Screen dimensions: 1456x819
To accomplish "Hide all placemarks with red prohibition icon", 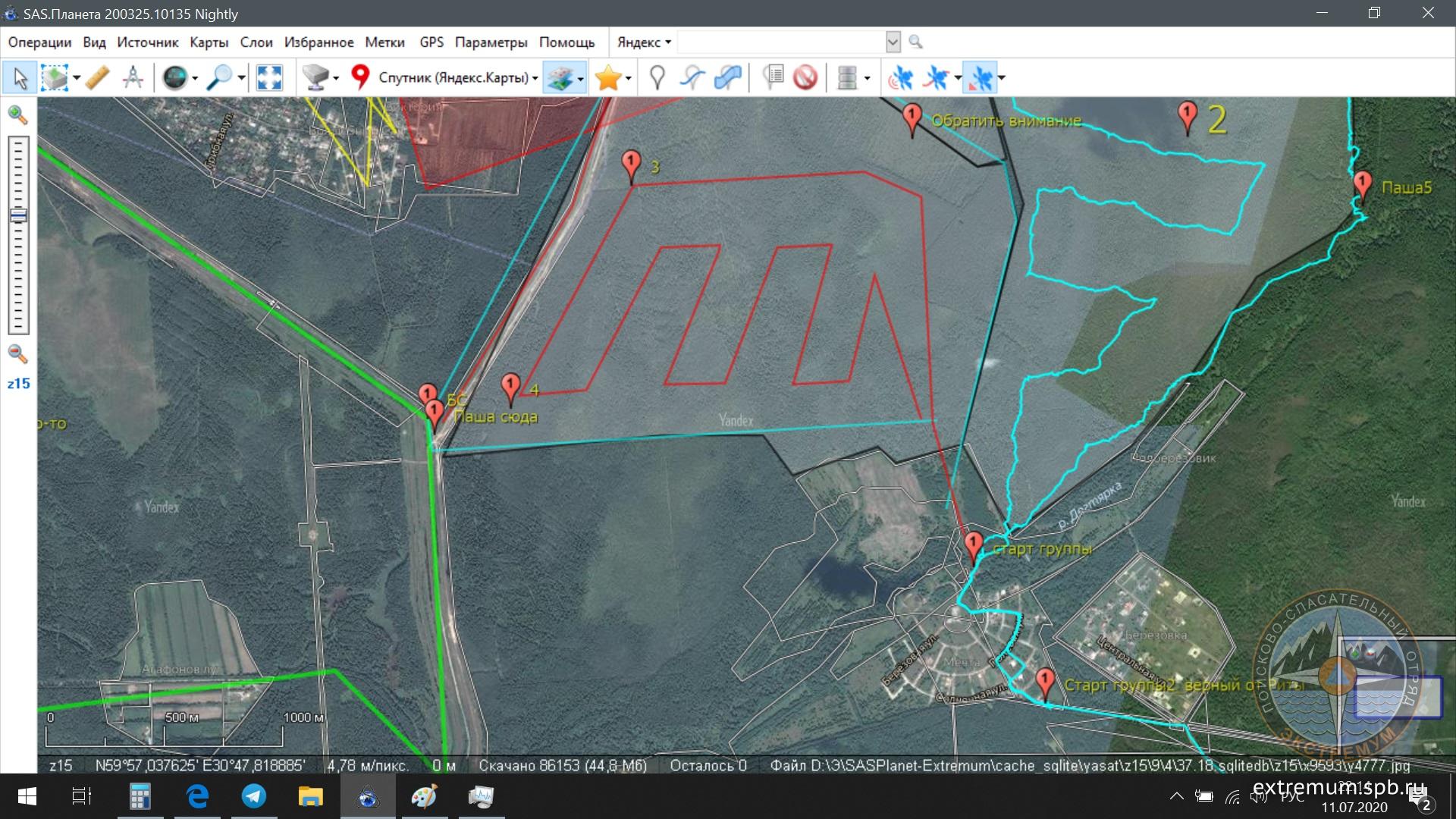I will [805, 77].
